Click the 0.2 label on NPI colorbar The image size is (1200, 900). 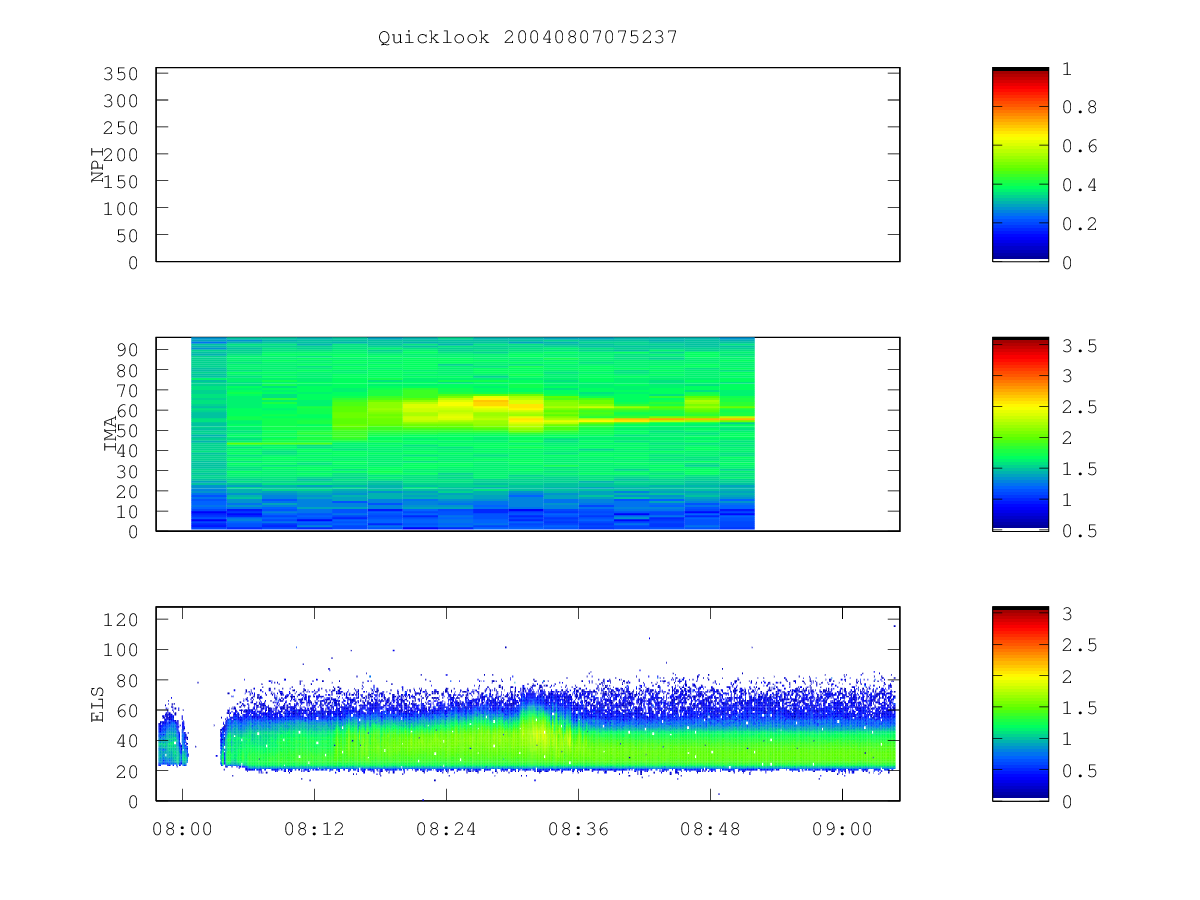click(1078, 223)
